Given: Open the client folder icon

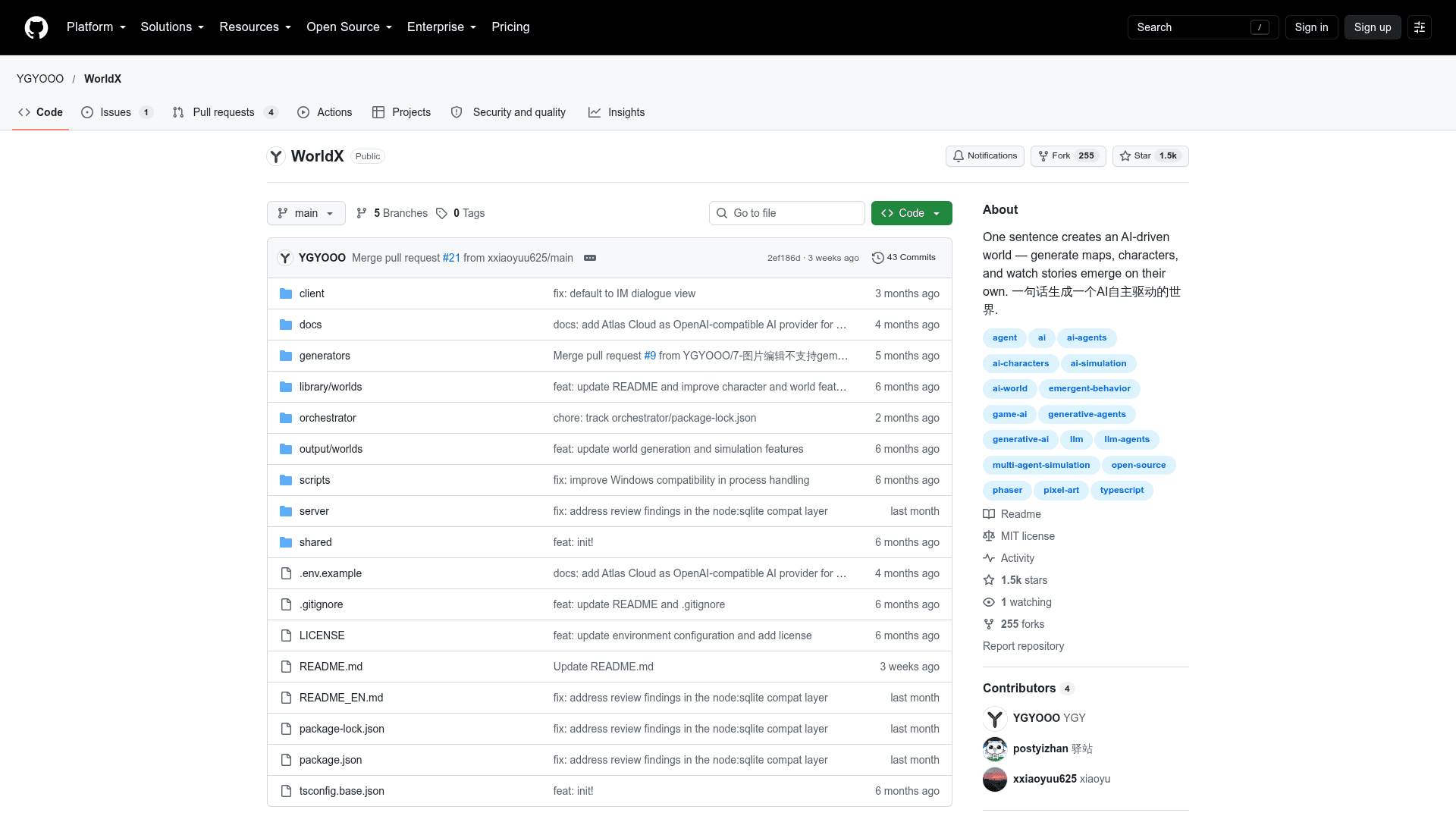Looking at the screenshot, I should click(286, 293).
